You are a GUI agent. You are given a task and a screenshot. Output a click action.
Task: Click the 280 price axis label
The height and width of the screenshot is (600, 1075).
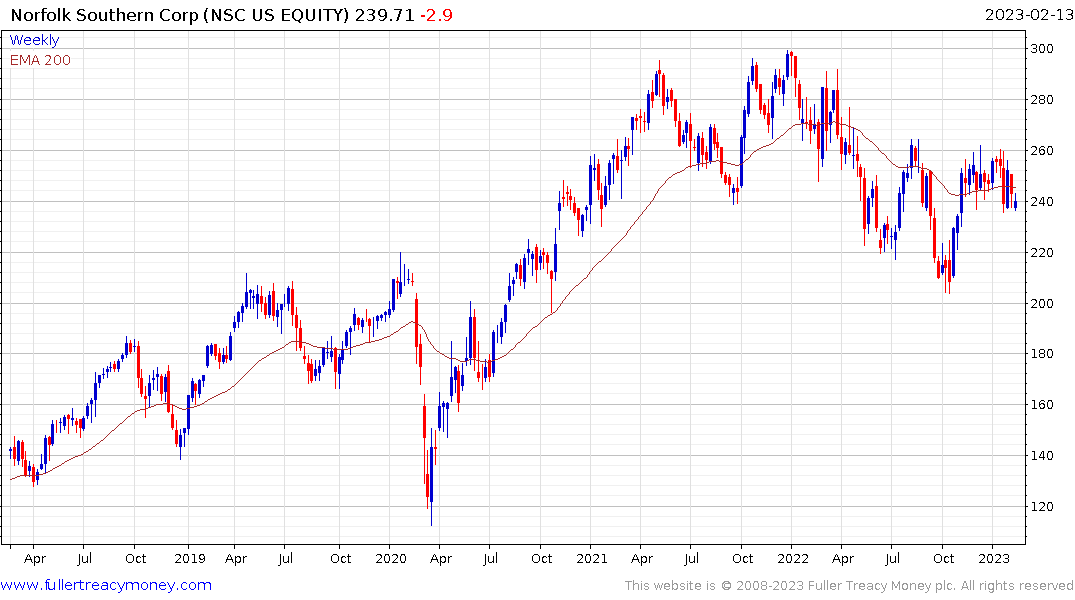pyautogui.click(x=1042, y=100)
